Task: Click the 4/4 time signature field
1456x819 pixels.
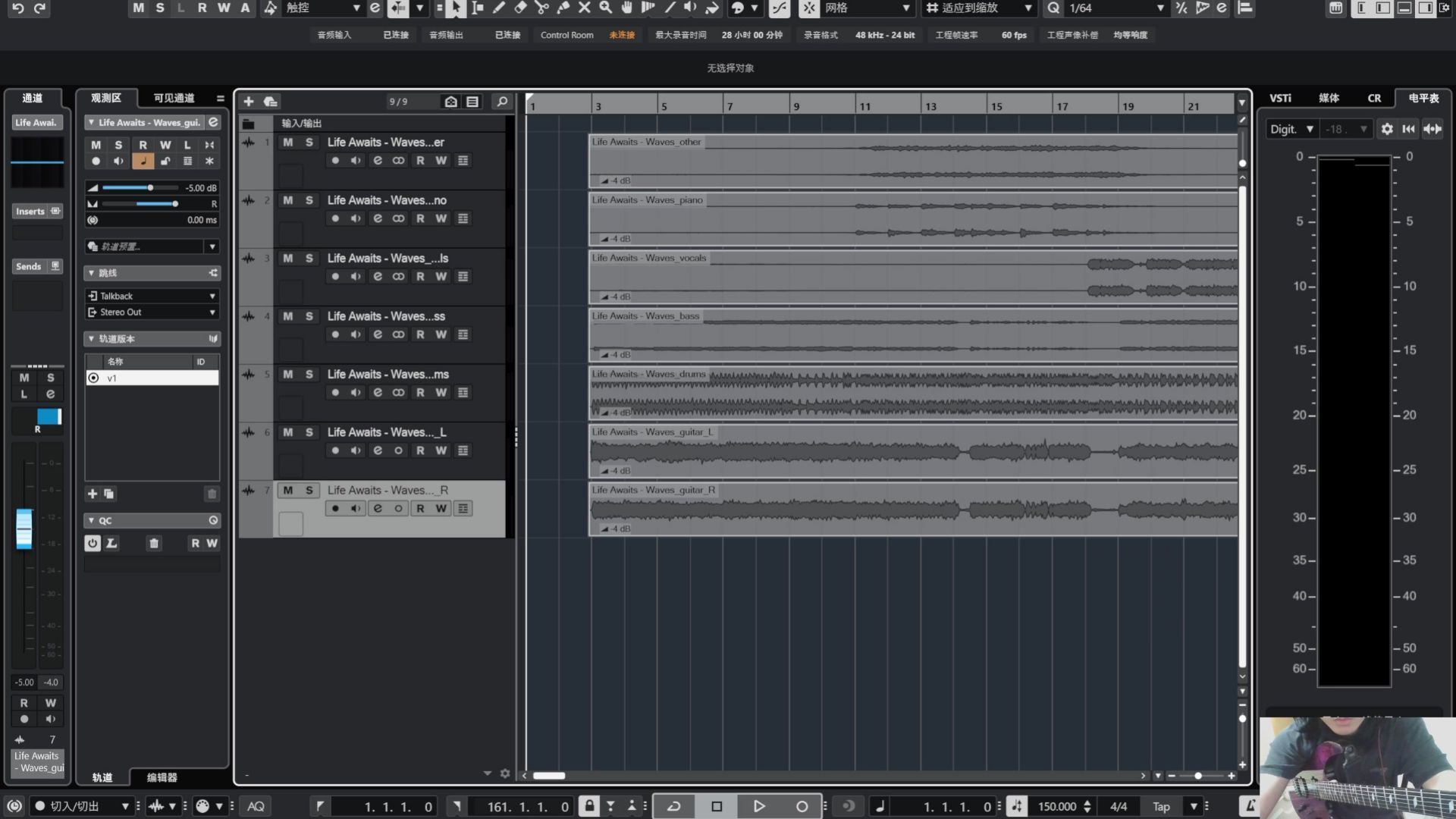Action: tap(1119, 807)
